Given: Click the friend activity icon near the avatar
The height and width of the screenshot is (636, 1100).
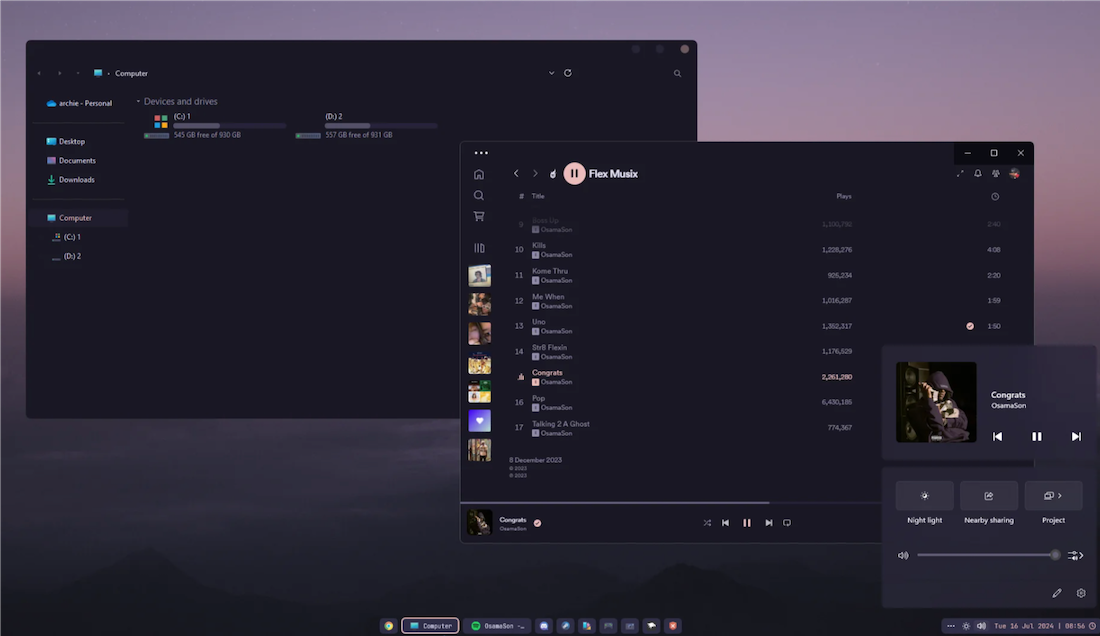Looking at the screenshot, I should click(x=995, y=173).
